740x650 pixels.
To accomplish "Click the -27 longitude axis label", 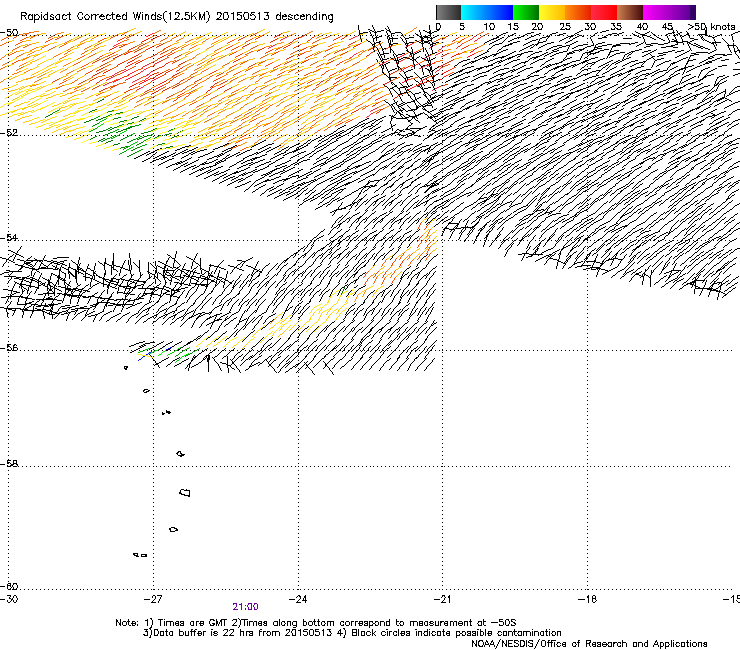I will (152, 599).
